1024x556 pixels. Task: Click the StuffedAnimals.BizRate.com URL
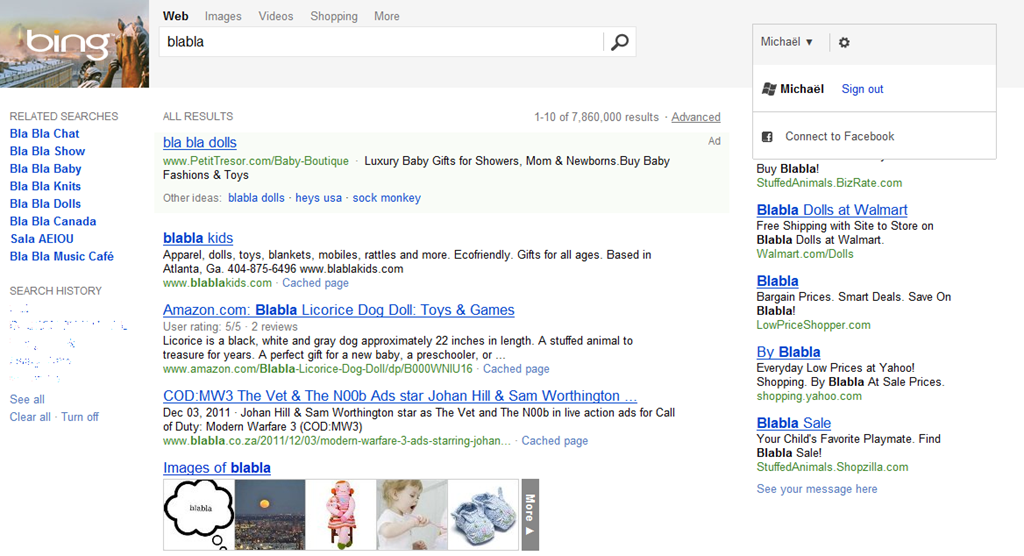(829, 183)
